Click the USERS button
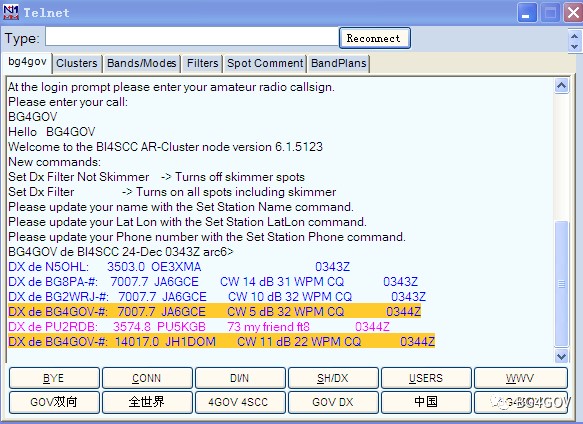Viewport: 583px width, 424px height. (426, 378)
